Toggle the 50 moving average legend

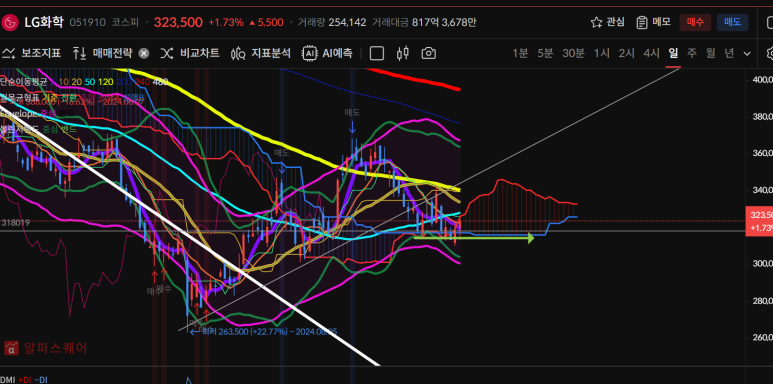(89, 82)
